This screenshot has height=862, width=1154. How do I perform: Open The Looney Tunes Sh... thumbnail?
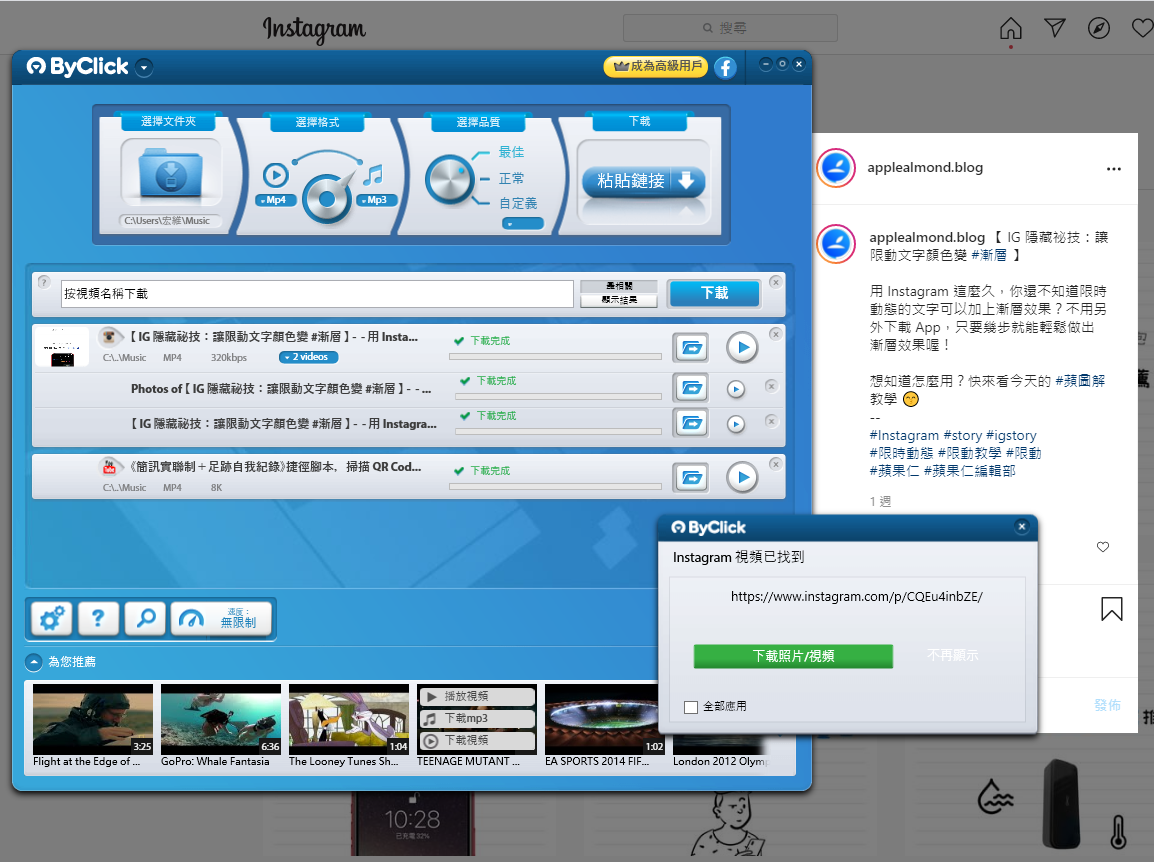(349, 719)
